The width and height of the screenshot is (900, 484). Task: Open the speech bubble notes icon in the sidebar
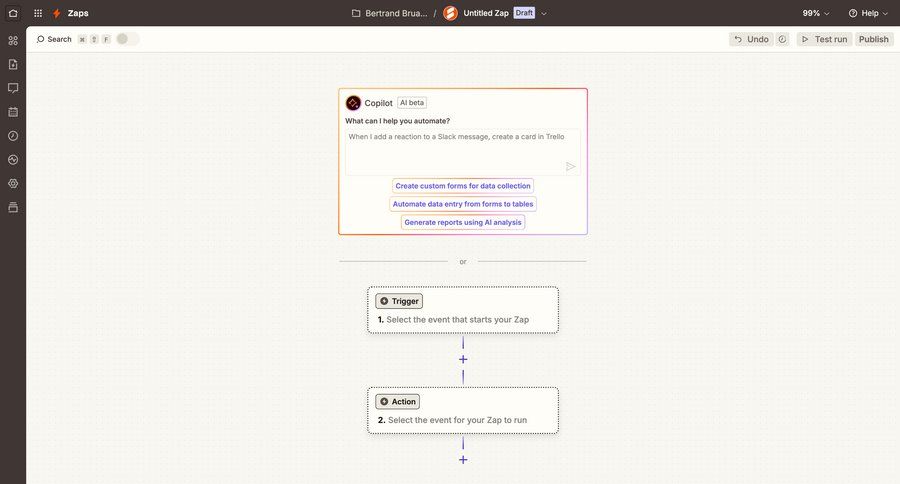13,88
